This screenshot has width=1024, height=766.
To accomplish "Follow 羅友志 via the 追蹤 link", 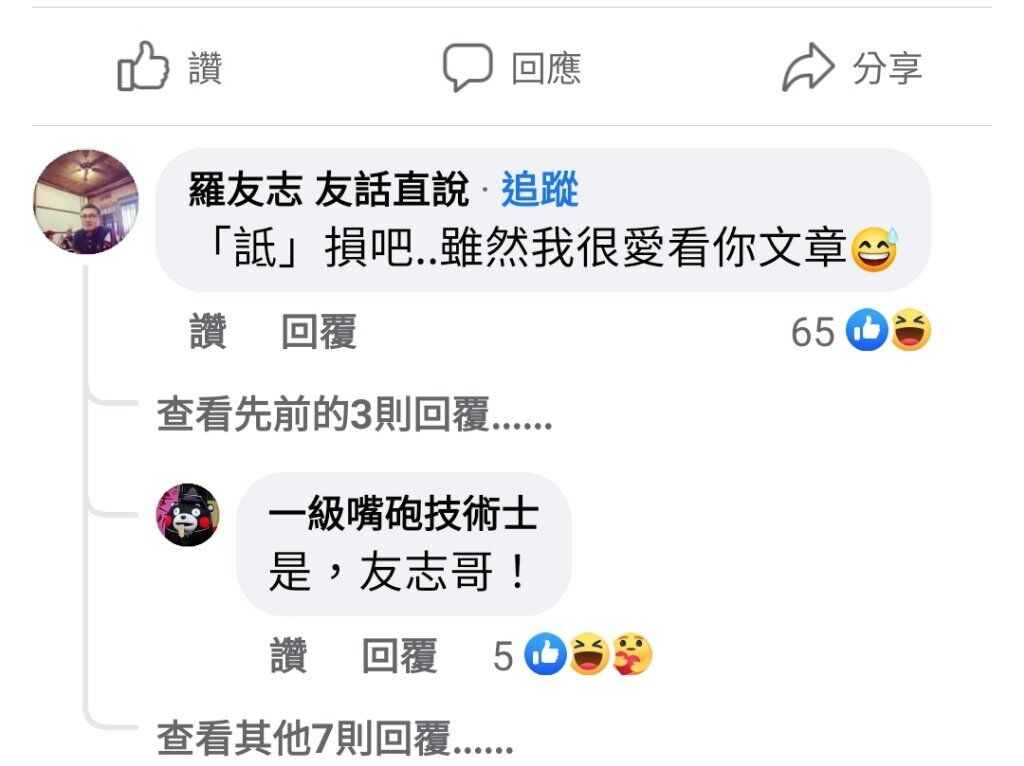I will (x=539, y=189).
